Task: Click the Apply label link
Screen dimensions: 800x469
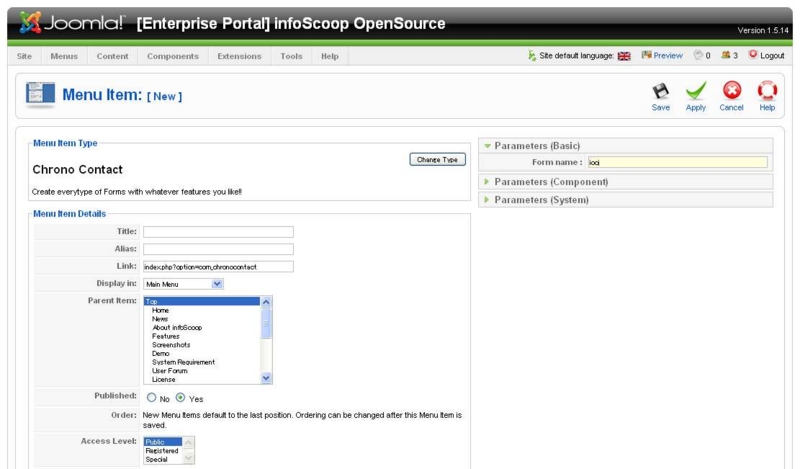Action: tap(696, 108)
